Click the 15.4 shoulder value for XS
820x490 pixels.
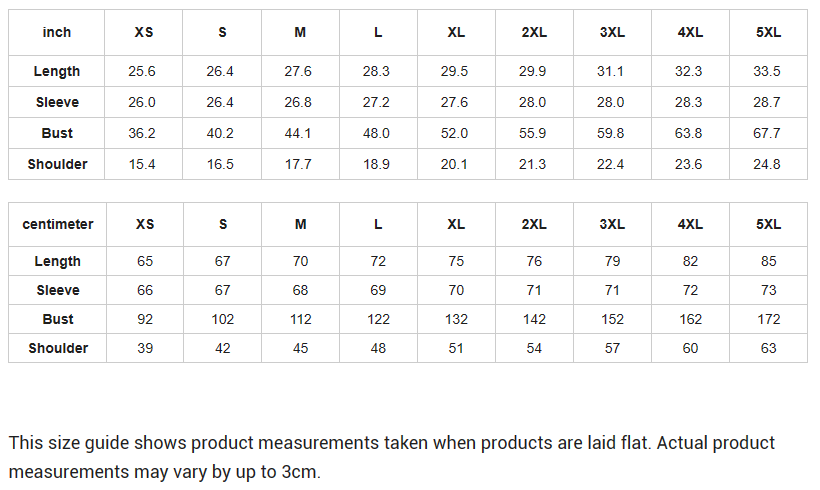pos(145,164)
